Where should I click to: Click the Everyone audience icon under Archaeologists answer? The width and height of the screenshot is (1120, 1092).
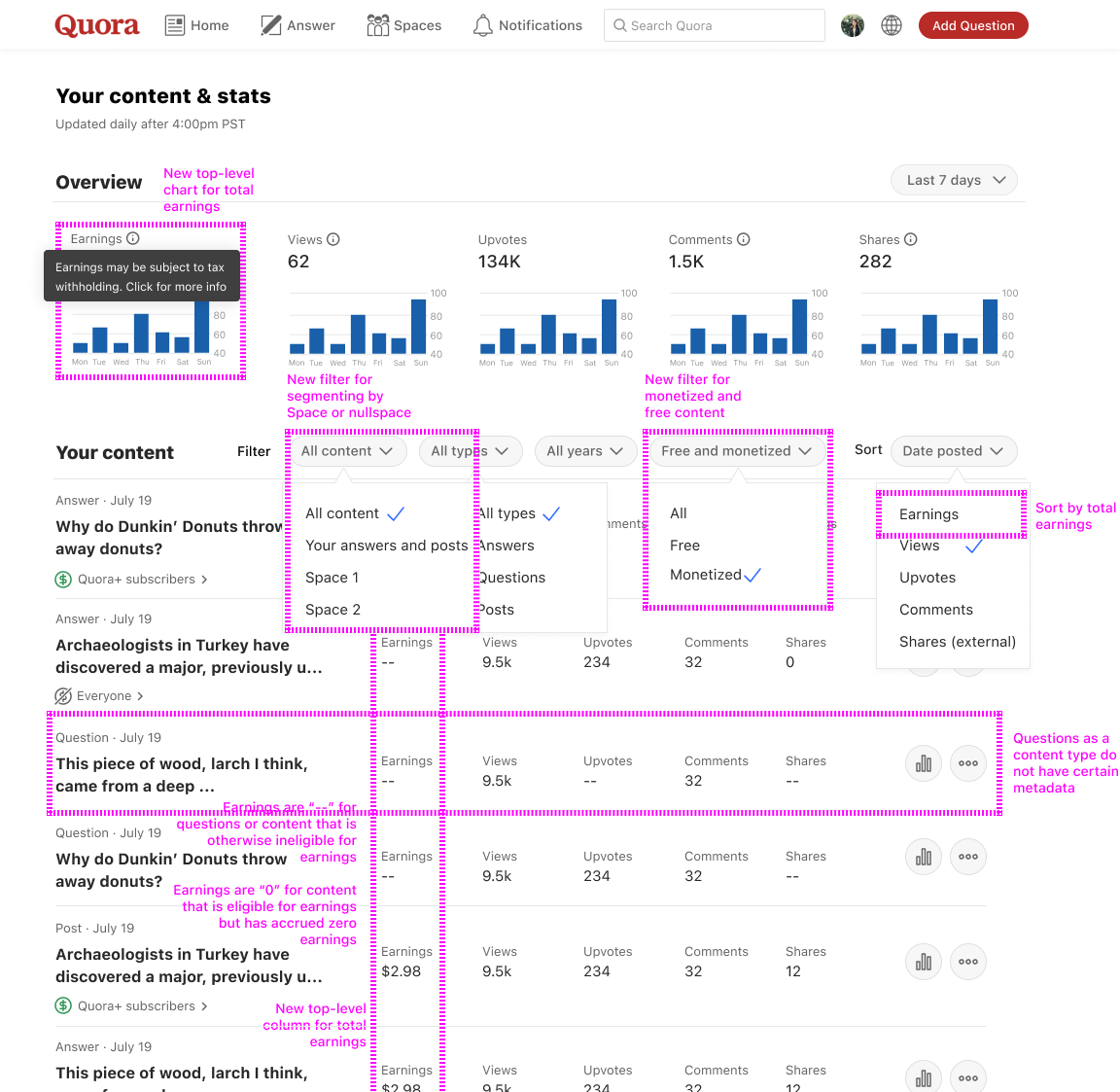coord(63,695)
